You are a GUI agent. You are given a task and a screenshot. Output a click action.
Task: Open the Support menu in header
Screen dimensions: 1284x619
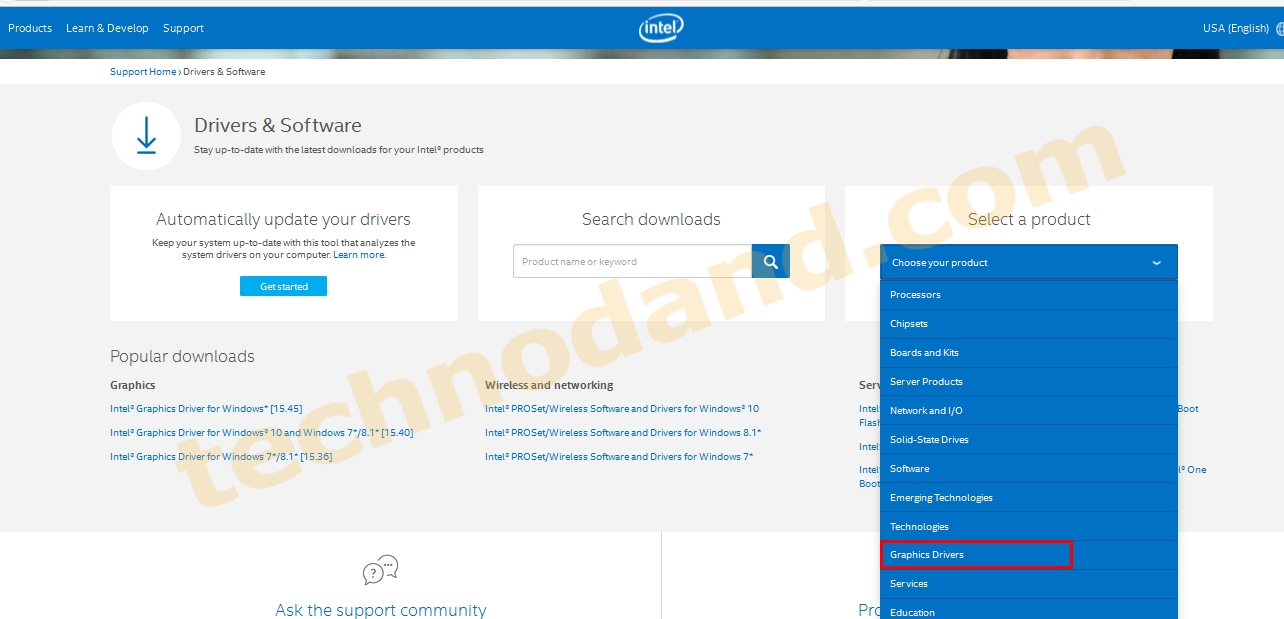(x=183, y=28)
